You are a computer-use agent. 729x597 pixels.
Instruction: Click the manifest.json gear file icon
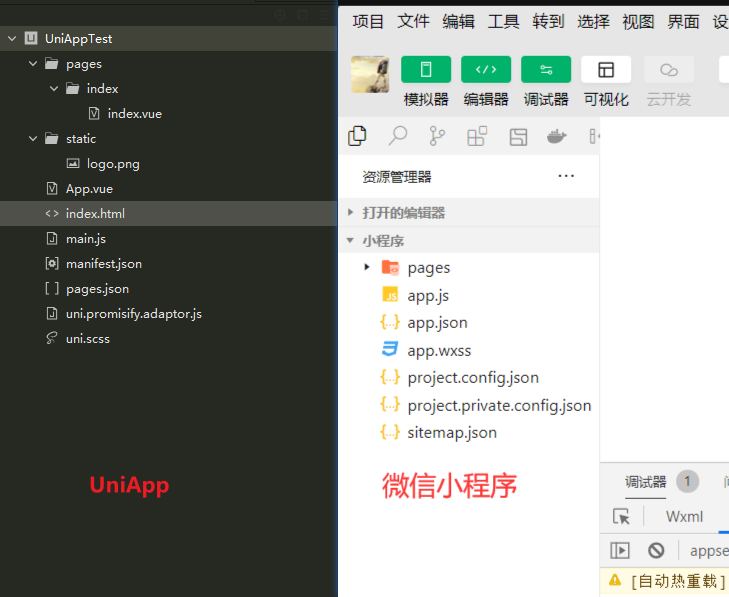(x=52, y=264)
